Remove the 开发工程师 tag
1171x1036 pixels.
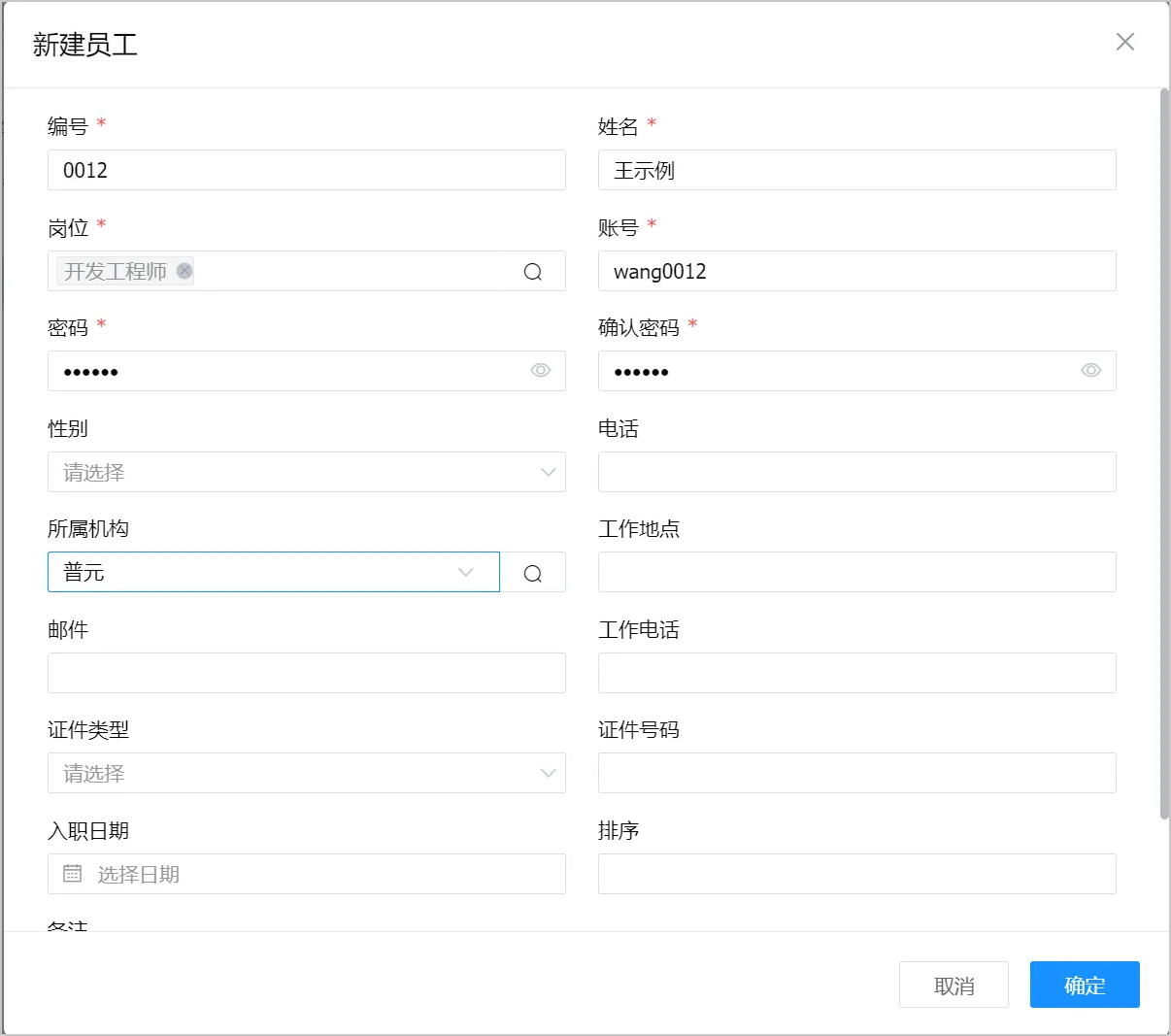click(184, 271)
